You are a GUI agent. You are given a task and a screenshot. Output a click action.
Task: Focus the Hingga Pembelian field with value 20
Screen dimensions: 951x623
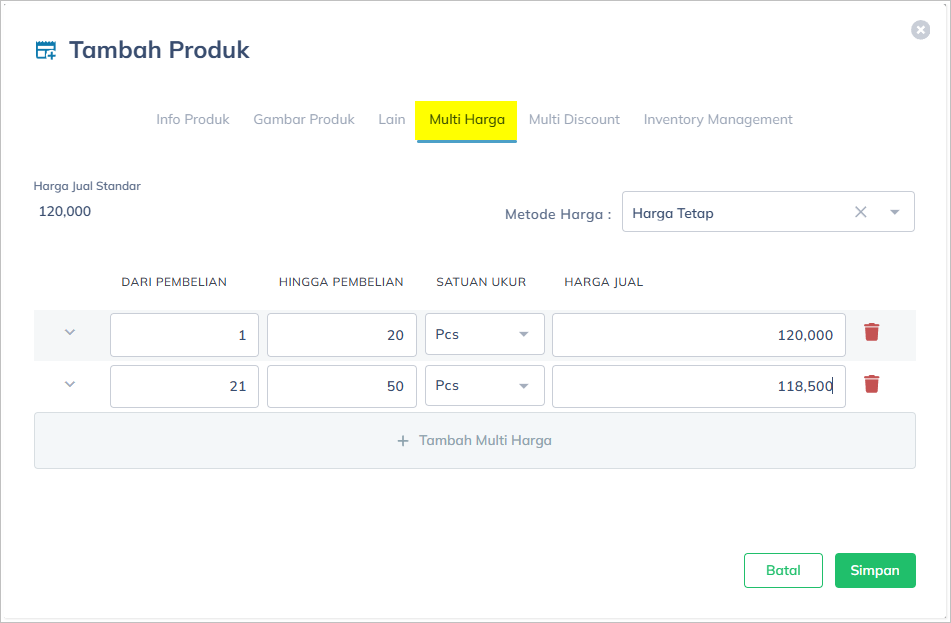pos(341,335)
